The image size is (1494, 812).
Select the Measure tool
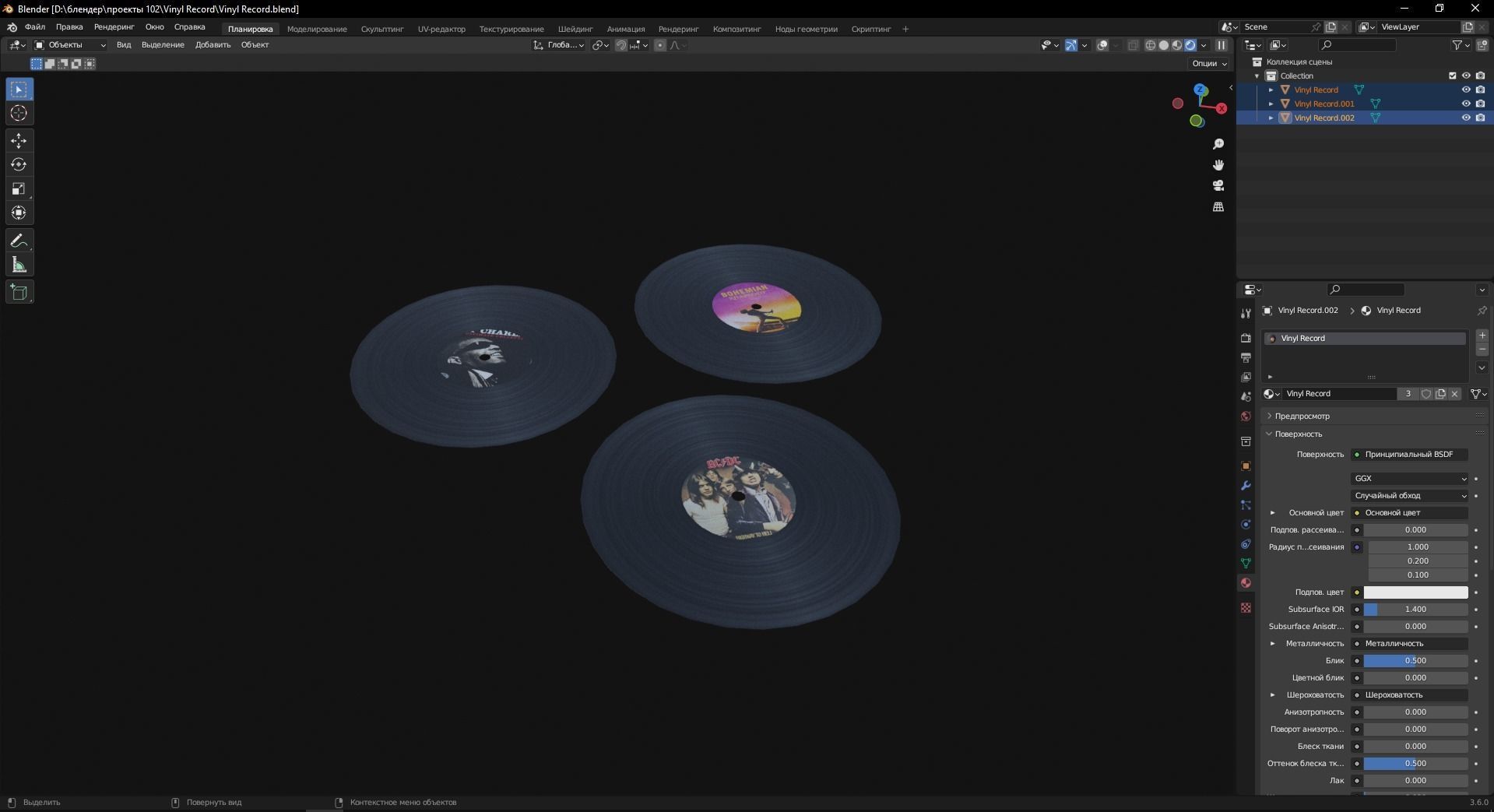click(19, 265)
